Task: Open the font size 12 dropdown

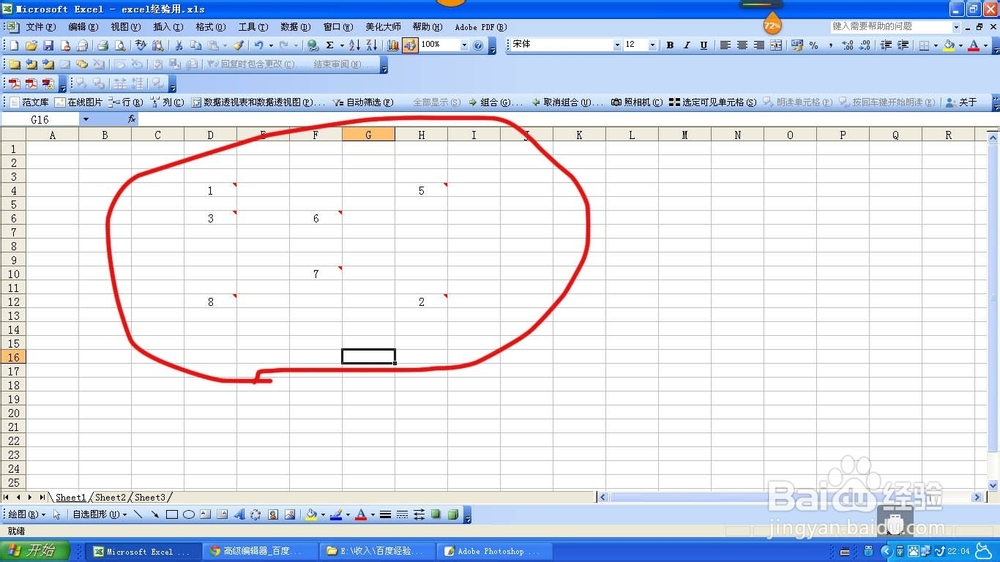Action: coord(652,45)
